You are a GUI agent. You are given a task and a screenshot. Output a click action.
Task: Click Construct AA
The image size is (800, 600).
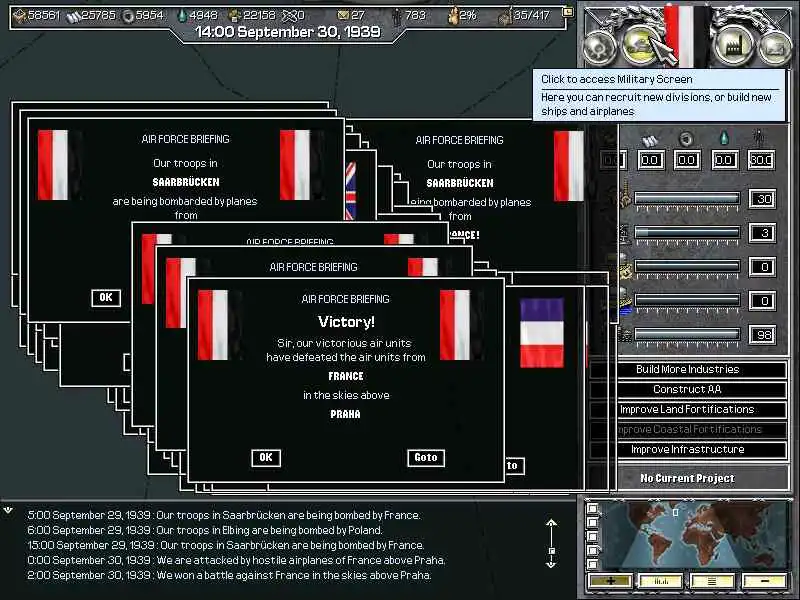(687, 389)
